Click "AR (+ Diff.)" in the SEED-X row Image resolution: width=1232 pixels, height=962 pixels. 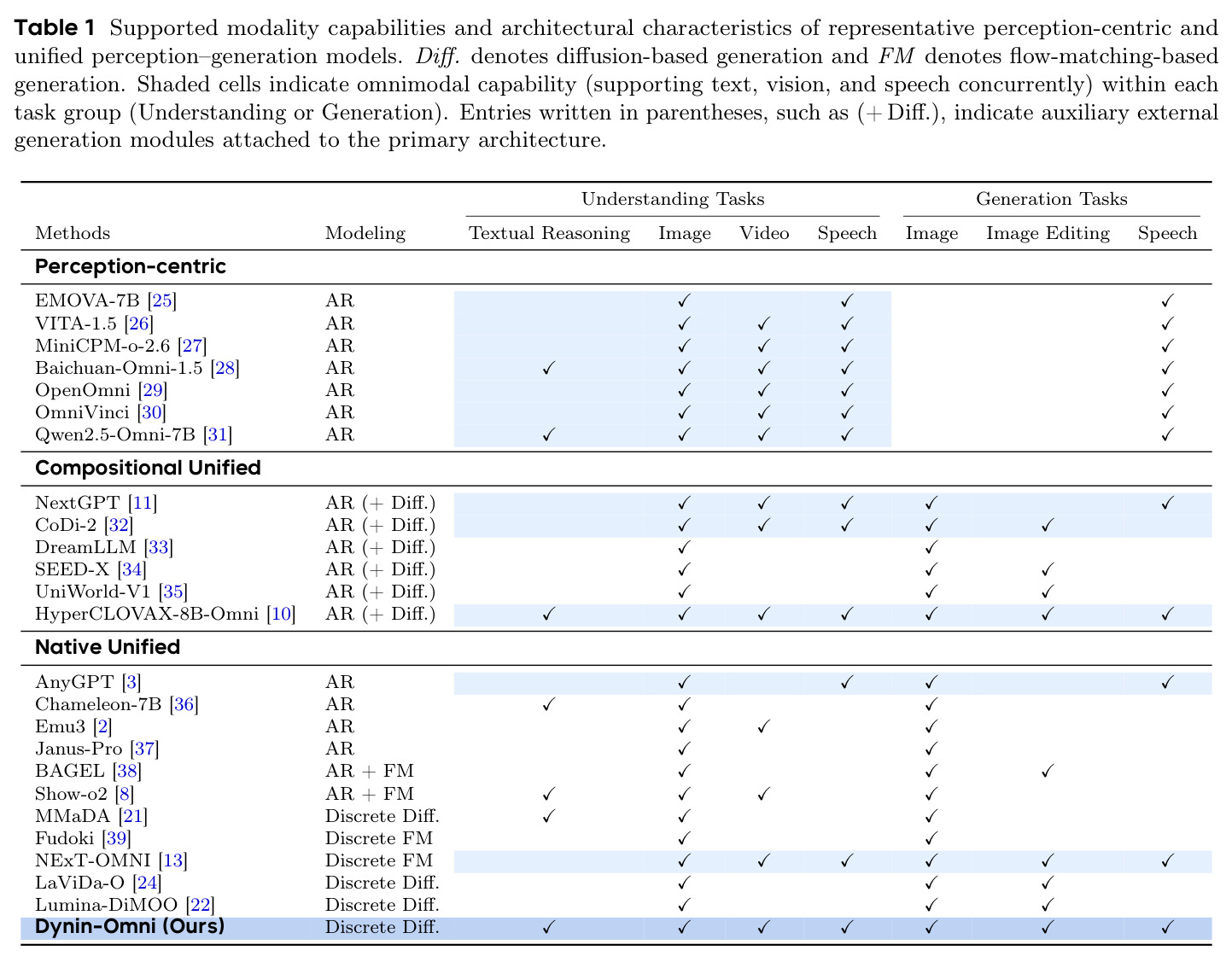coord(380,569)
